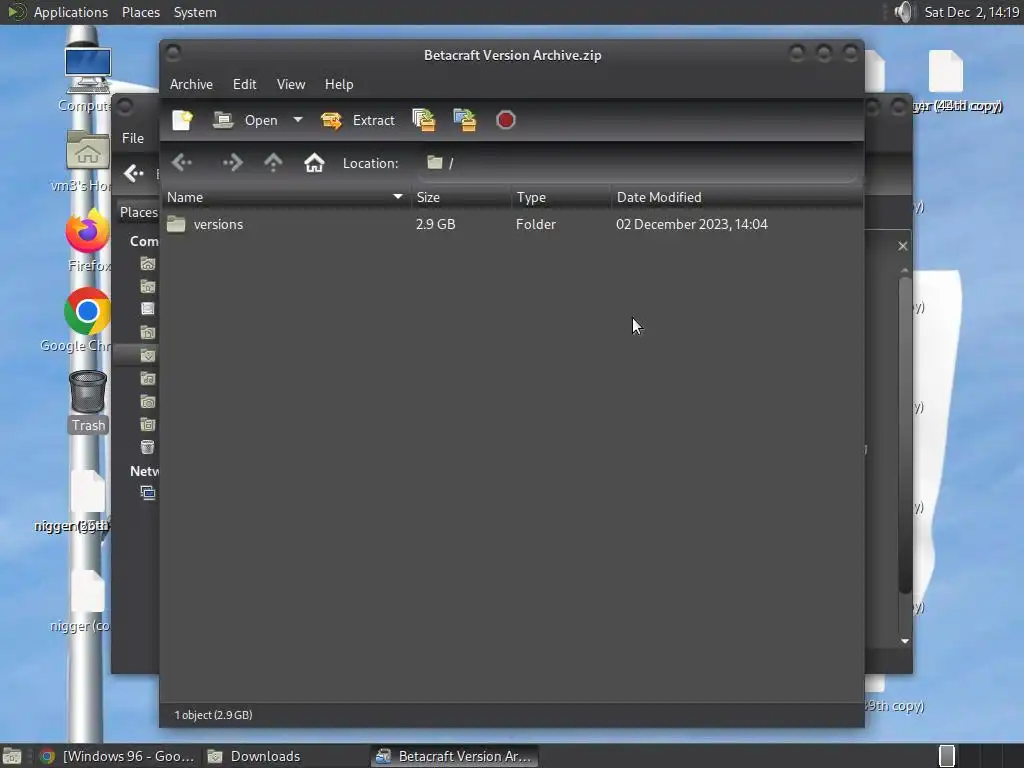Click the back arrow in the background file manager

(x=134, y=173)
